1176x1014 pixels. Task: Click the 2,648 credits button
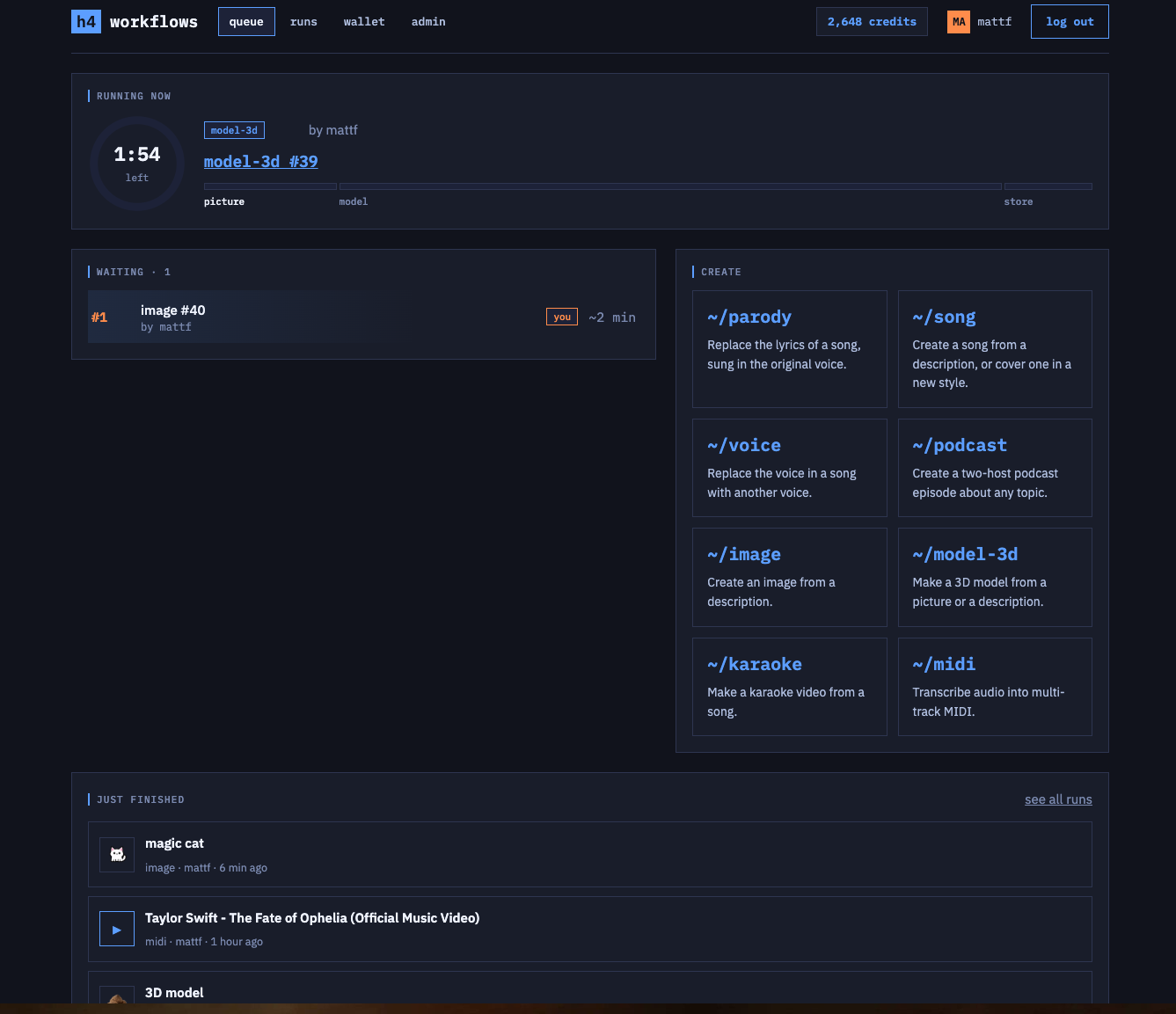point(872,21)
